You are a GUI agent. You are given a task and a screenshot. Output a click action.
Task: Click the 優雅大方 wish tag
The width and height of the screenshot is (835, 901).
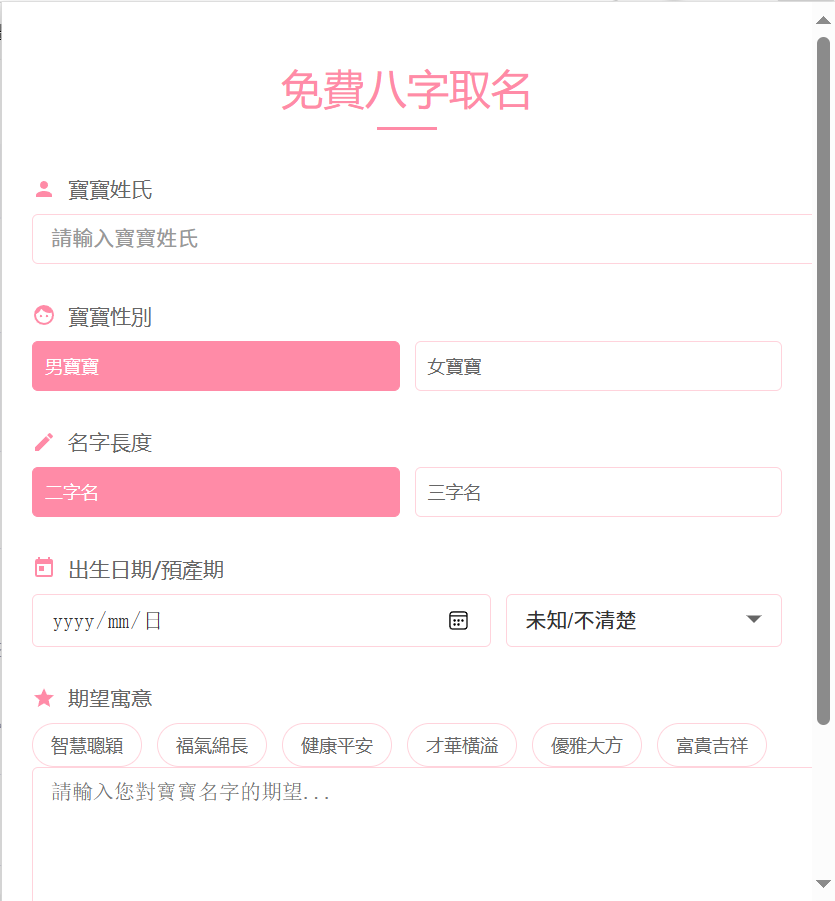(586, 744)
